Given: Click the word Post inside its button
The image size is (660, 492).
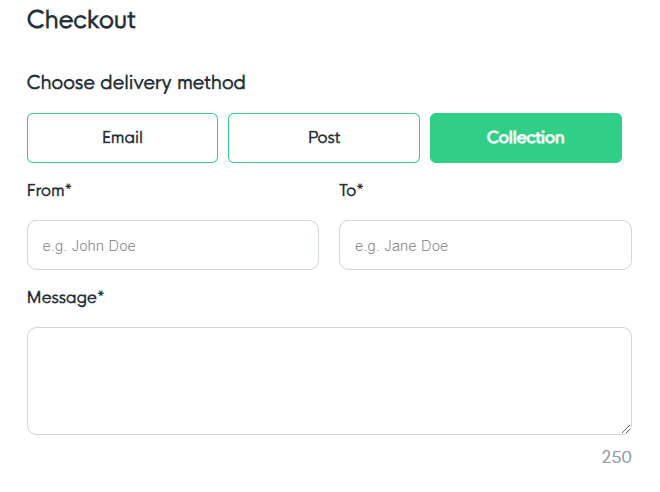Looking at the screenshot, I should [x=324, y=138].
